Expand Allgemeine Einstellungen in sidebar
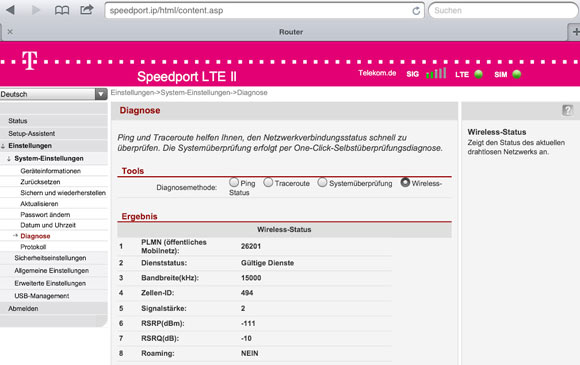 tap(51, 271)
